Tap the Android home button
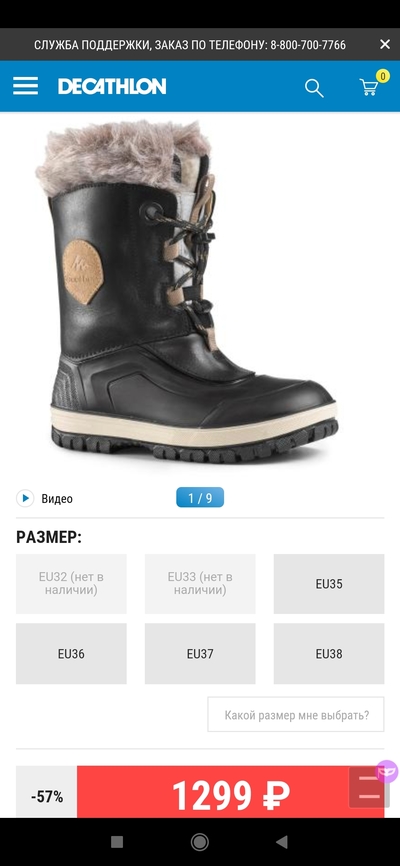Viewport: 400px width, 866px height. tap(199, 842)
